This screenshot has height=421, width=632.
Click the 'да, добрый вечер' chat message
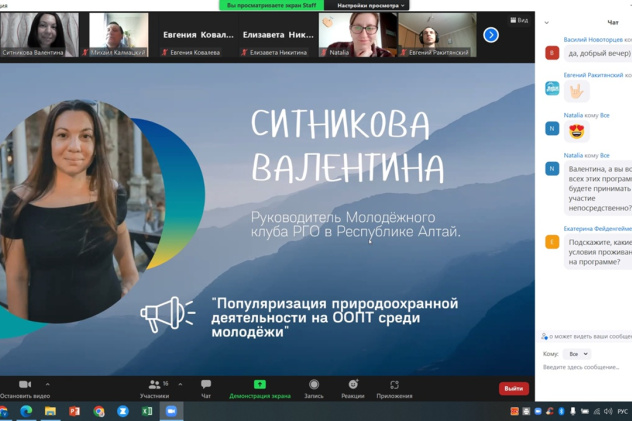(599, 53)
